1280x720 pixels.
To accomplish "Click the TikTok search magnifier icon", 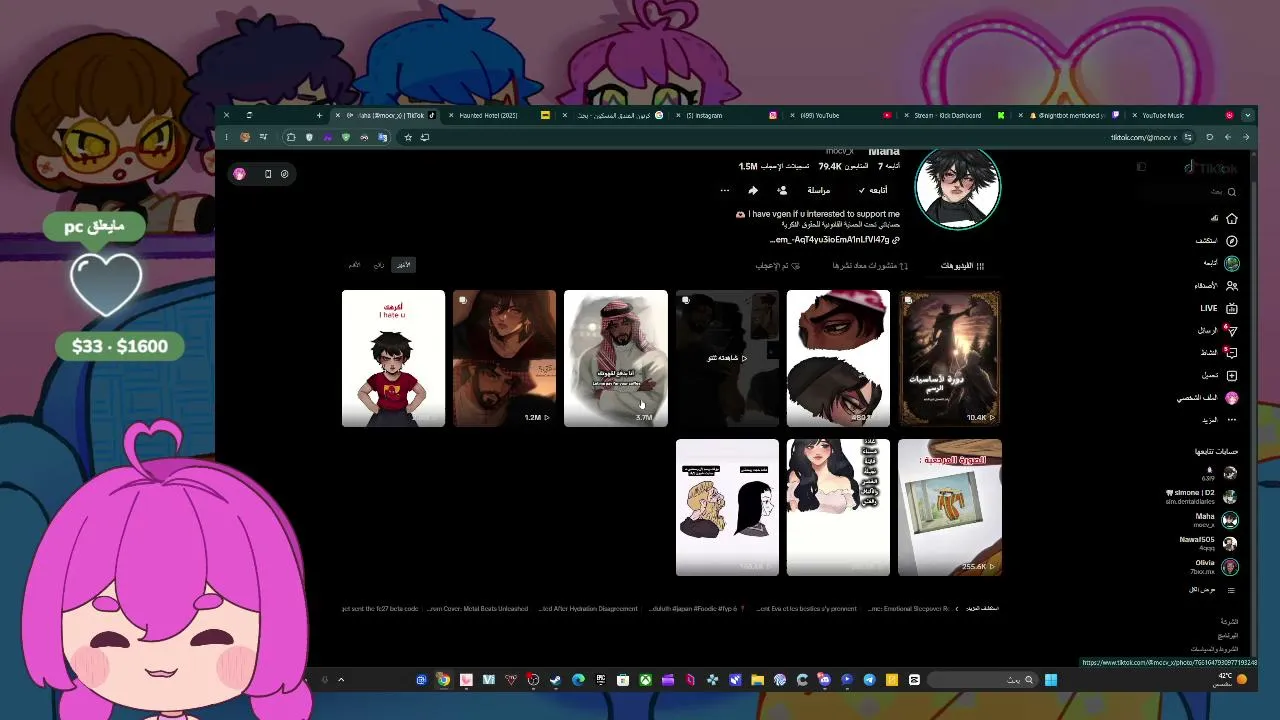I will (1232, 192).
